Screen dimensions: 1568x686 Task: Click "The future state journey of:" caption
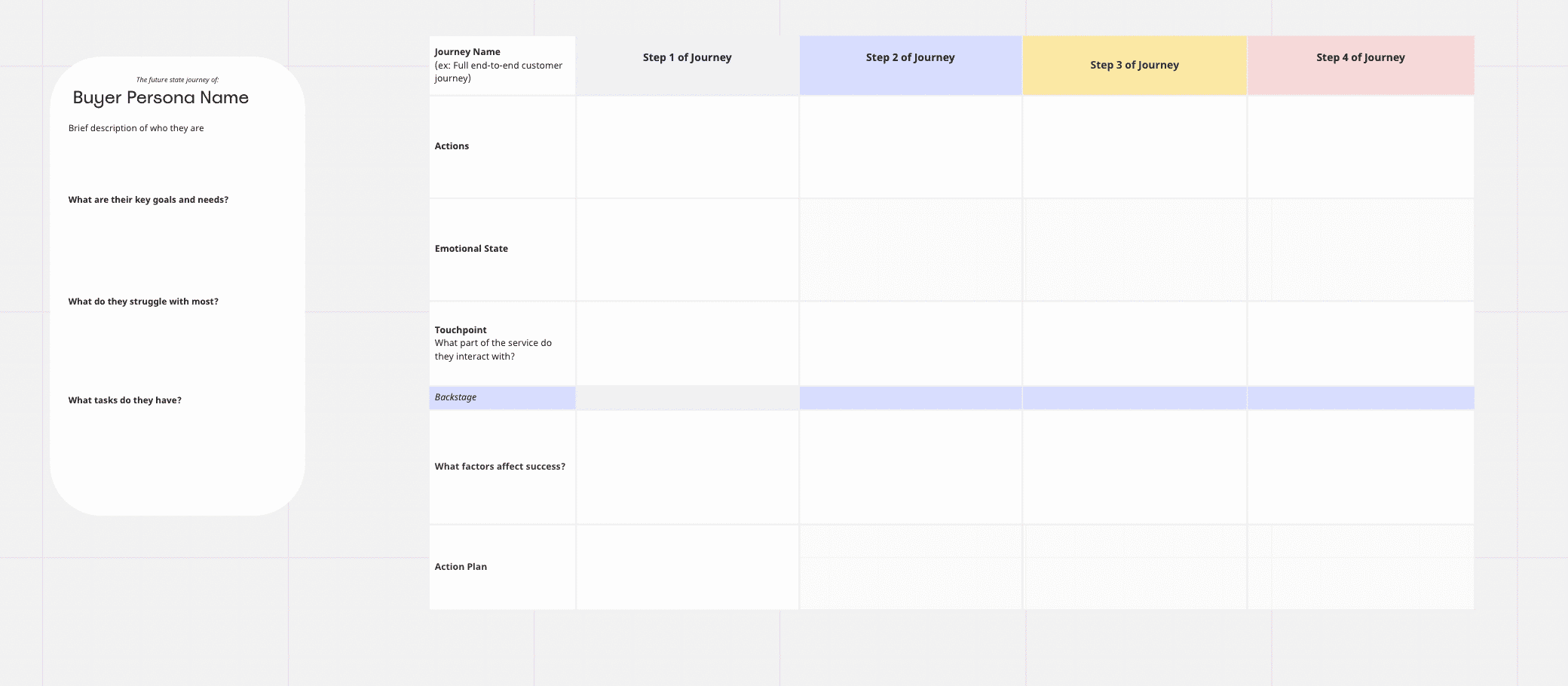177,80
